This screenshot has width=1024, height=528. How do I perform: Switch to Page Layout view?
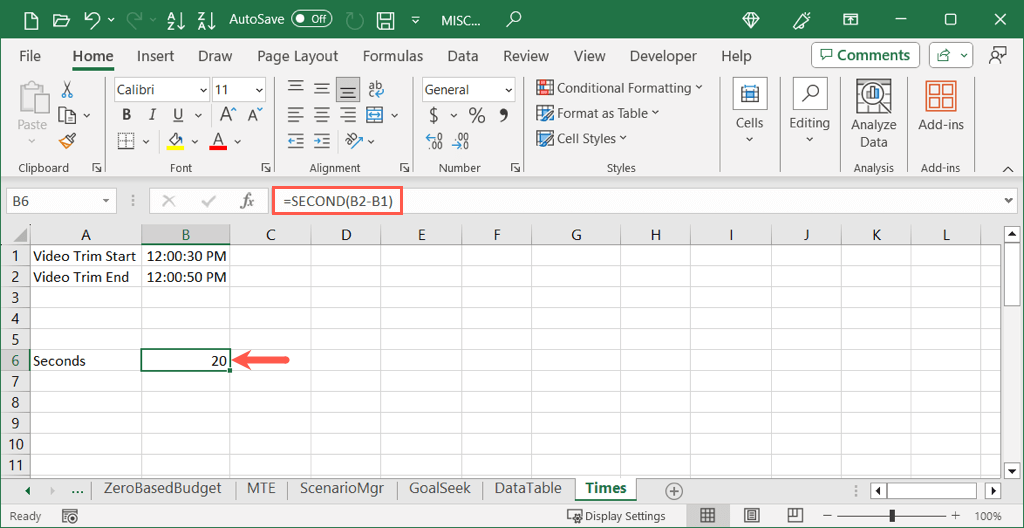pyautogui.click(x=751, y=516)
